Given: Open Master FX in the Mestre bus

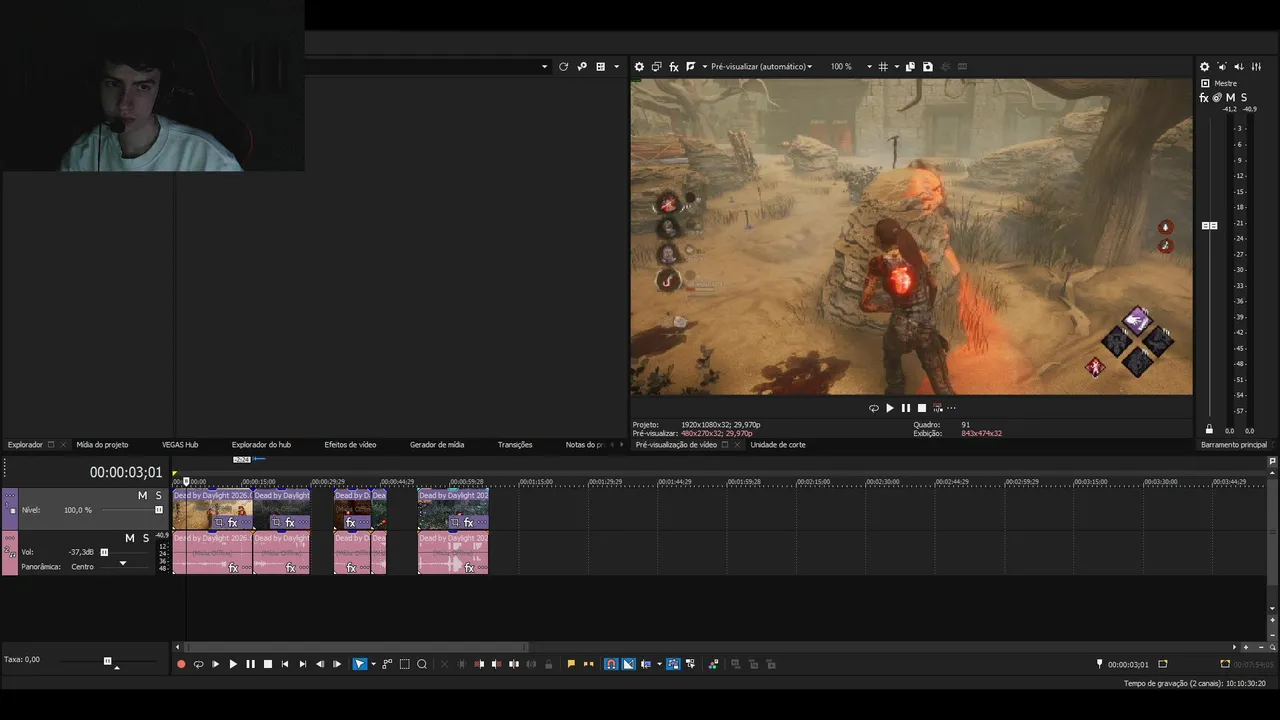Looking at the screenshot, I should [x=1204, y=98].
